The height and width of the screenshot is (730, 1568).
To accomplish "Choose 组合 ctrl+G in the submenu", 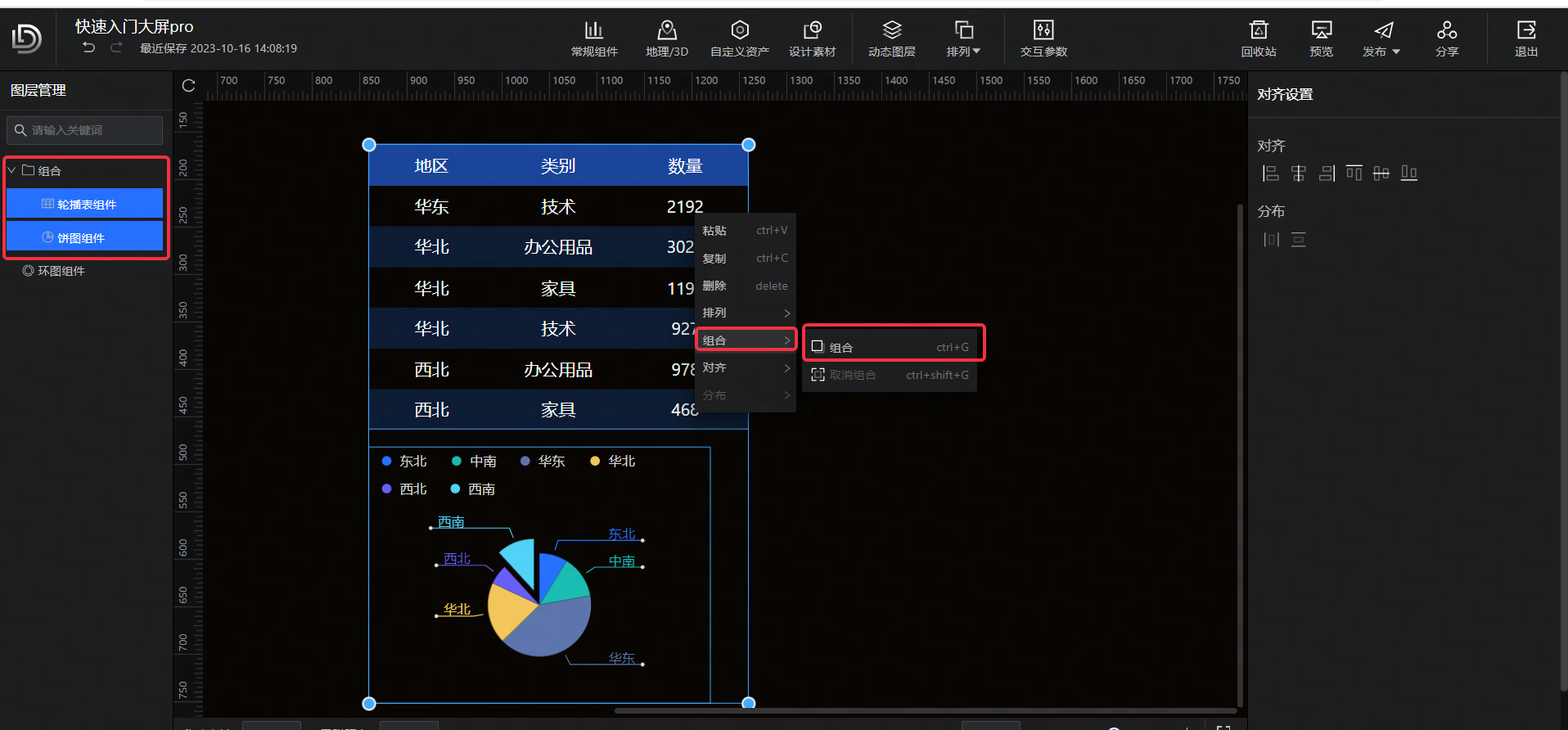I will [x=894, y=347].
